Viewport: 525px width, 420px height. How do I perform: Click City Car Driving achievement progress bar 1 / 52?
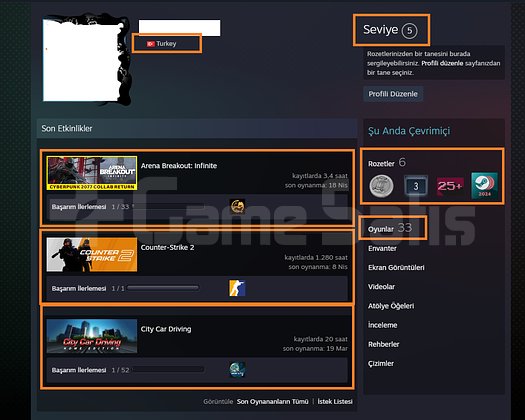pos(168,370)
